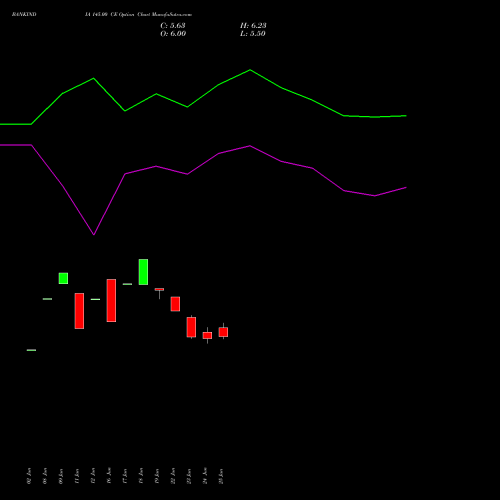Select the 22 Jun date label

(x=173, y=476)
